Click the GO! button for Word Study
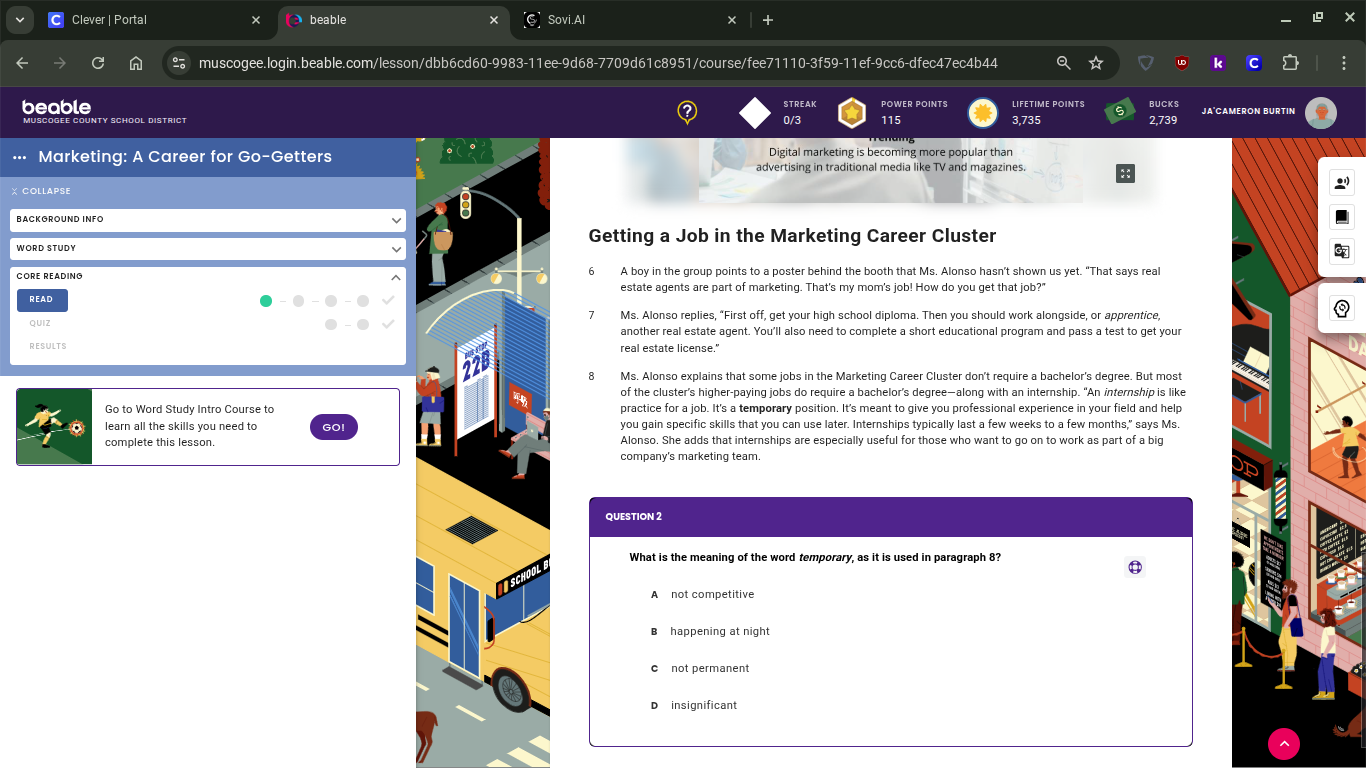The image size is (1366, 768). pyautogui.click(x=333, y=426)
